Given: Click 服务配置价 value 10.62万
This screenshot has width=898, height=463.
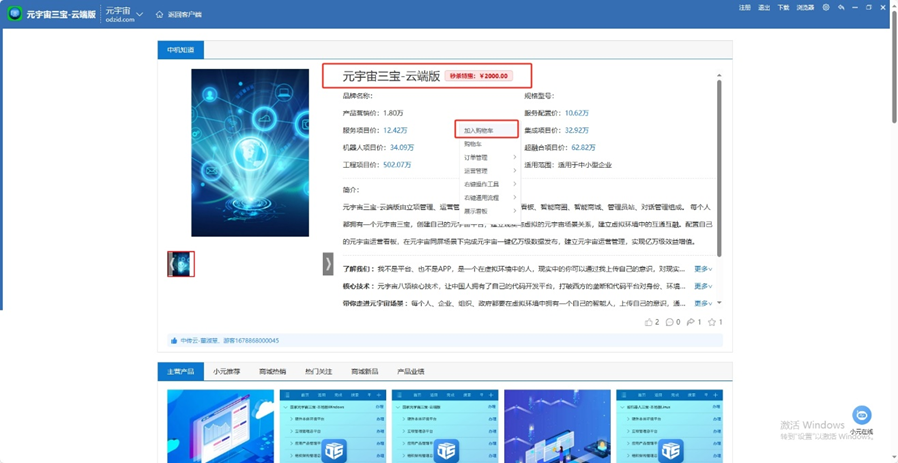Looking at the screenshot, I should click(x=577, y=113).
